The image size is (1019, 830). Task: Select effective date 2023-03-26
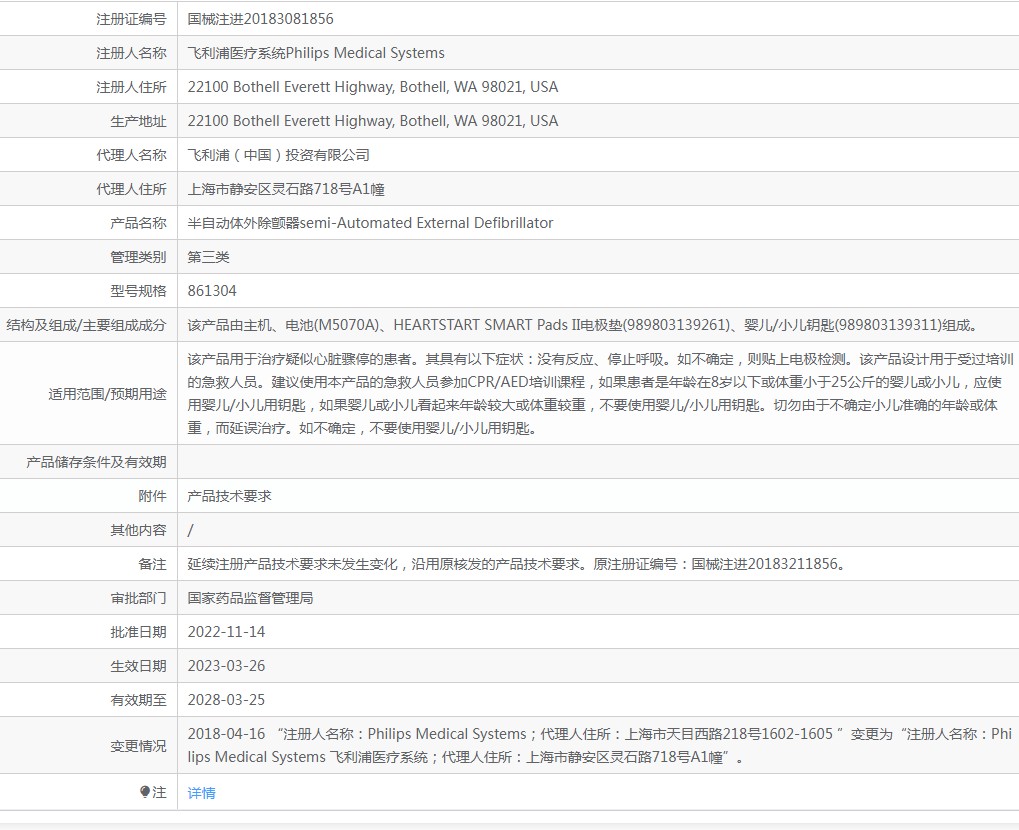pos(226,666)
